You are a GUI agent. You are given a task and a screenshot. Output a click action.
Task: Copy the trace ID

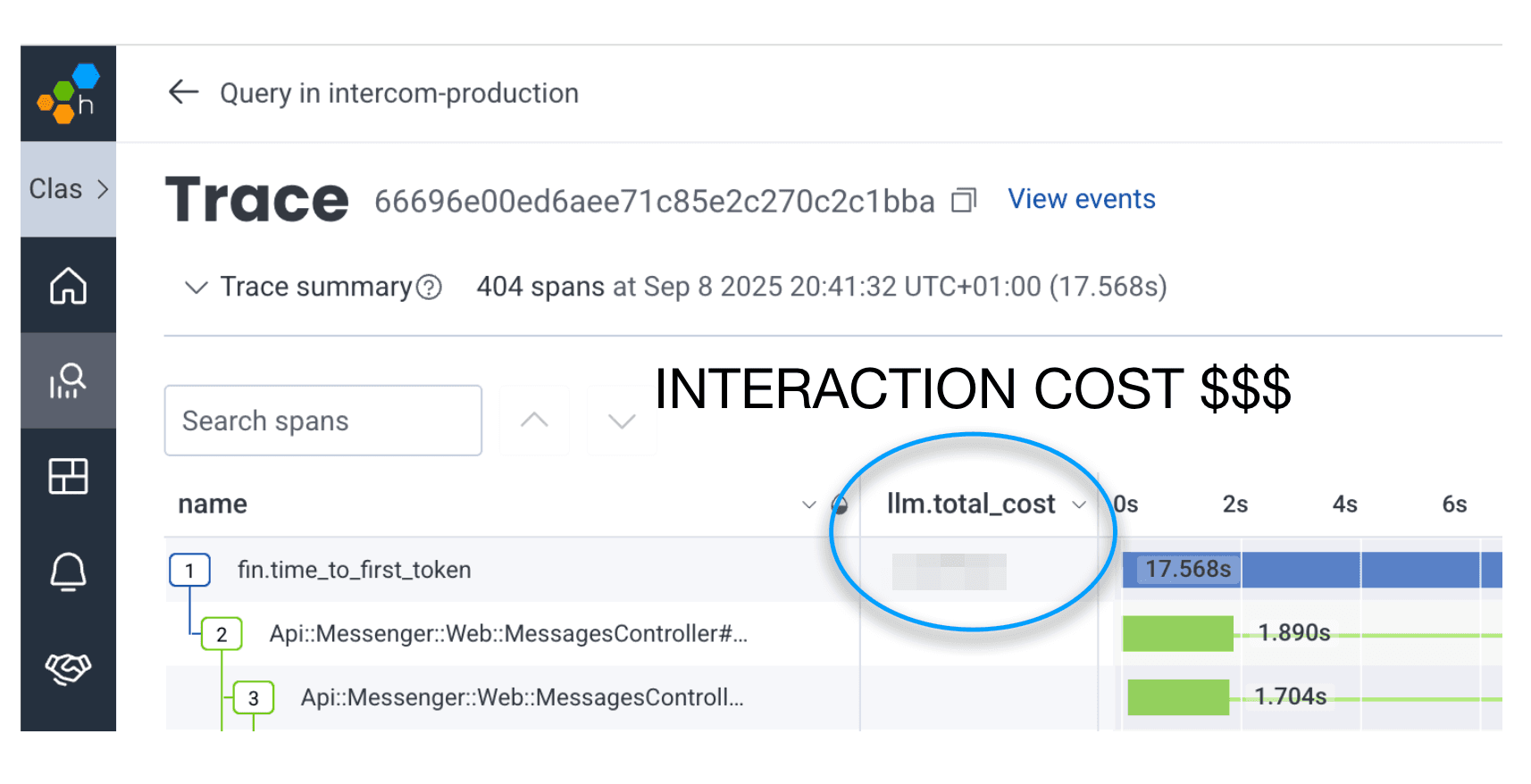[x=964, y=200]
